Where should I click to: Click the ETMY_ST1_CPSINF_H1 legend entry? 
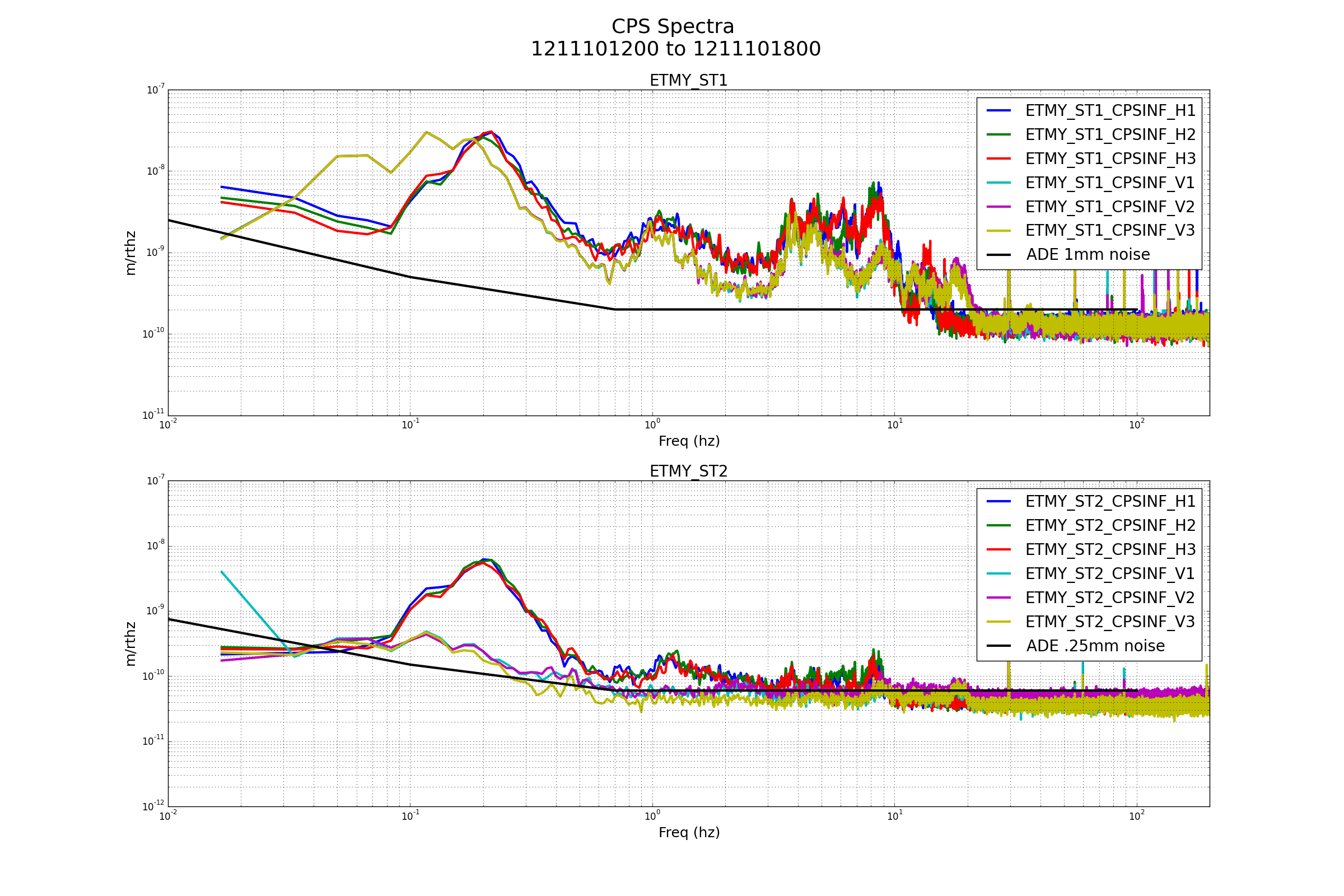click(1110, 111)
